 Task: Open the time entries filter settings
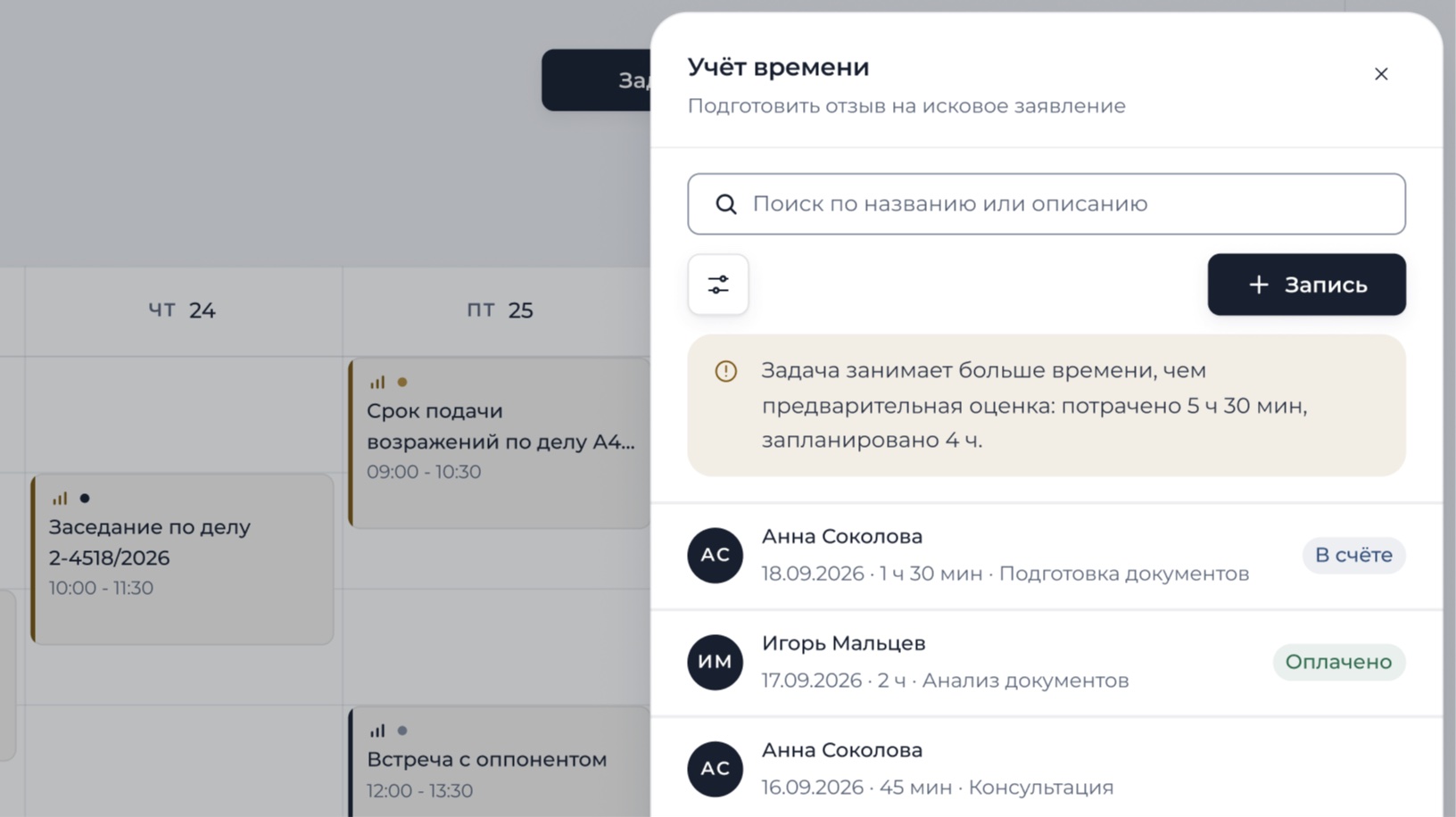point(718,285)
